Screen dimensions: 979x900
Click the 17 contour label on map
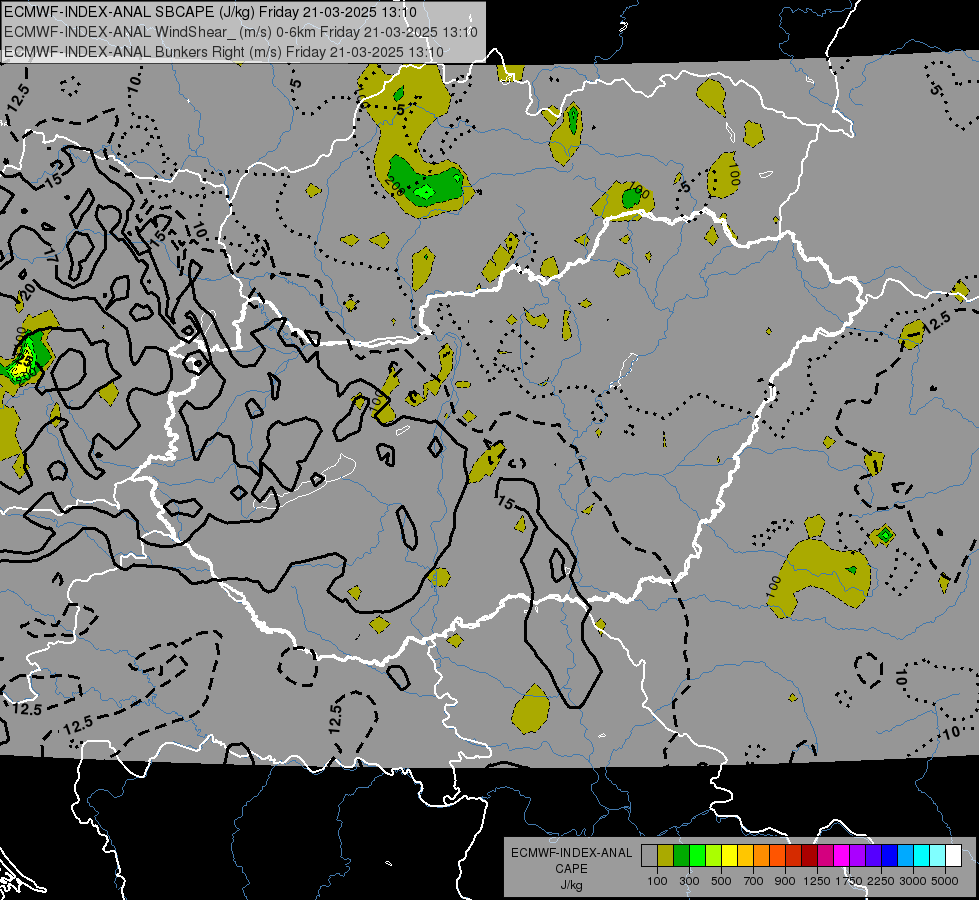(52, 253)
